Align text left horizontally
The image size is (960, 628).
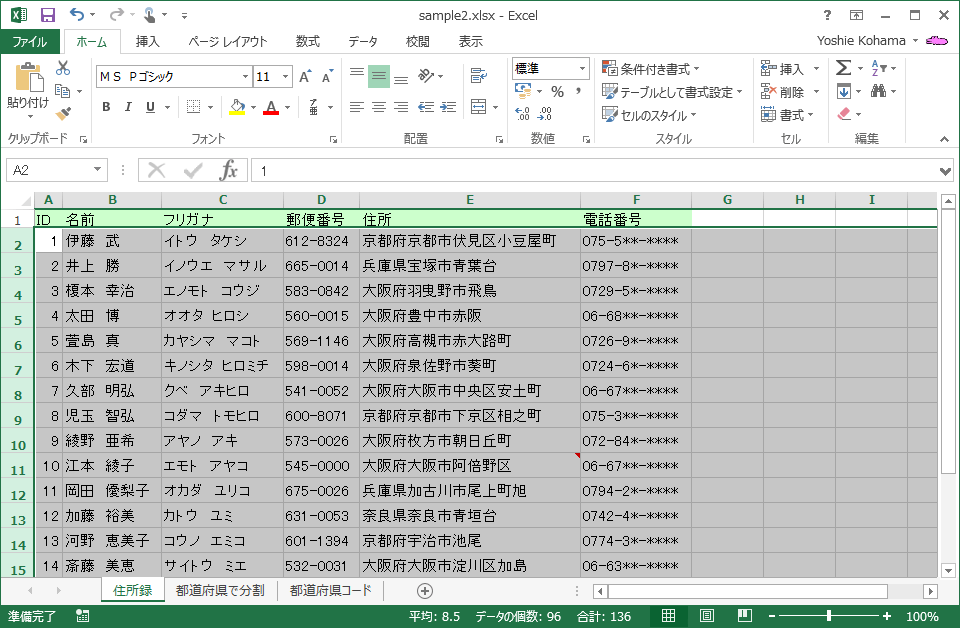357,107
